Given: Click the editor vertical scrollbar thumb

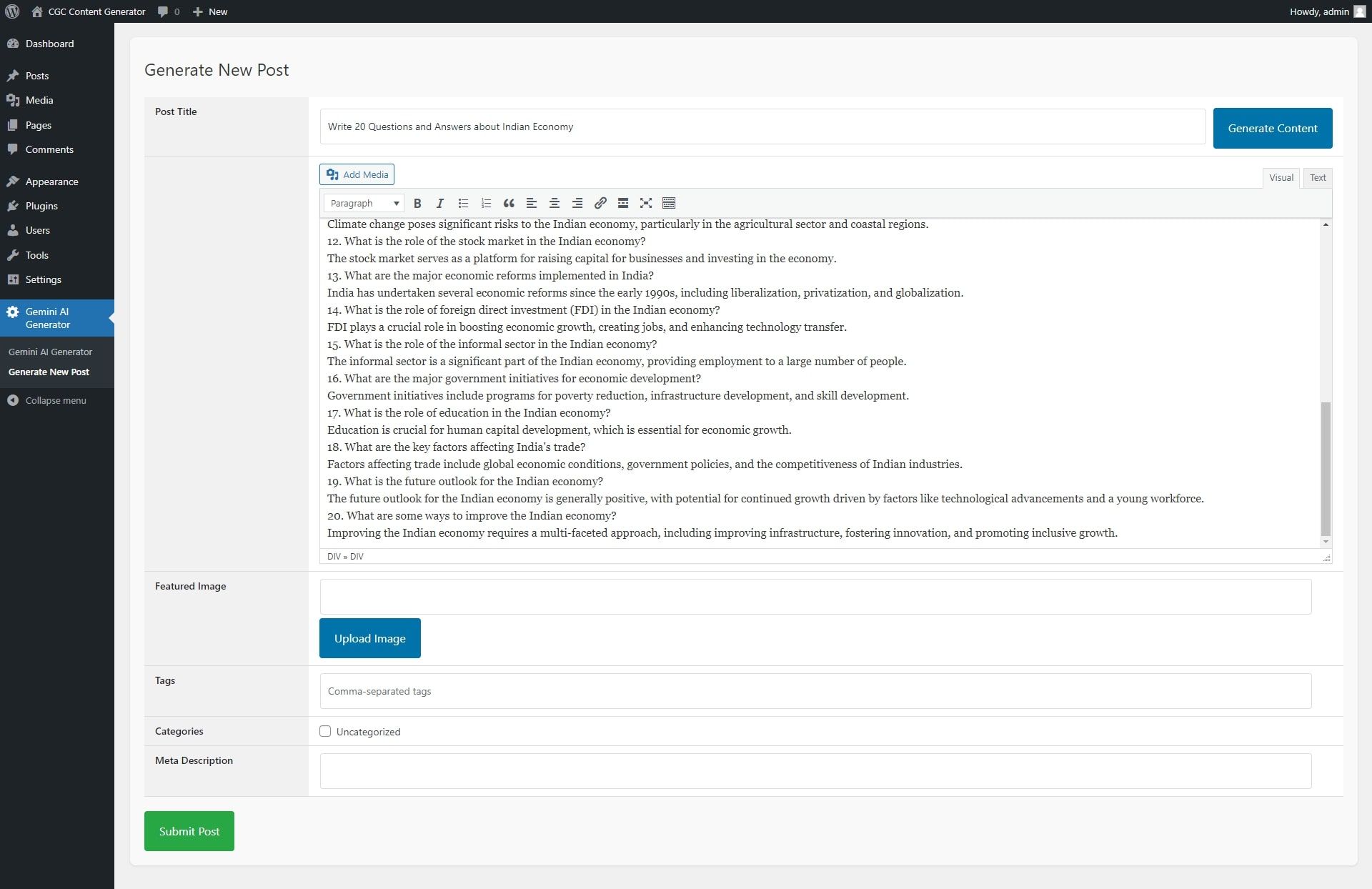Looking at the screenshot, I should 1326,468.
